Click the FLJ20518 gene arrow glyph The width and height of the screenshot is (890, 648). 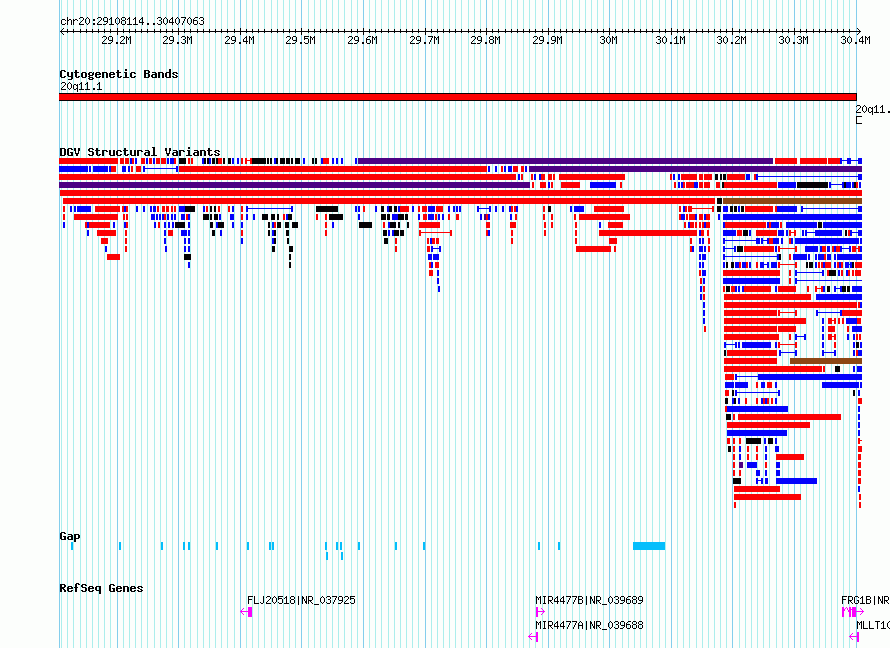coord(246,612)
